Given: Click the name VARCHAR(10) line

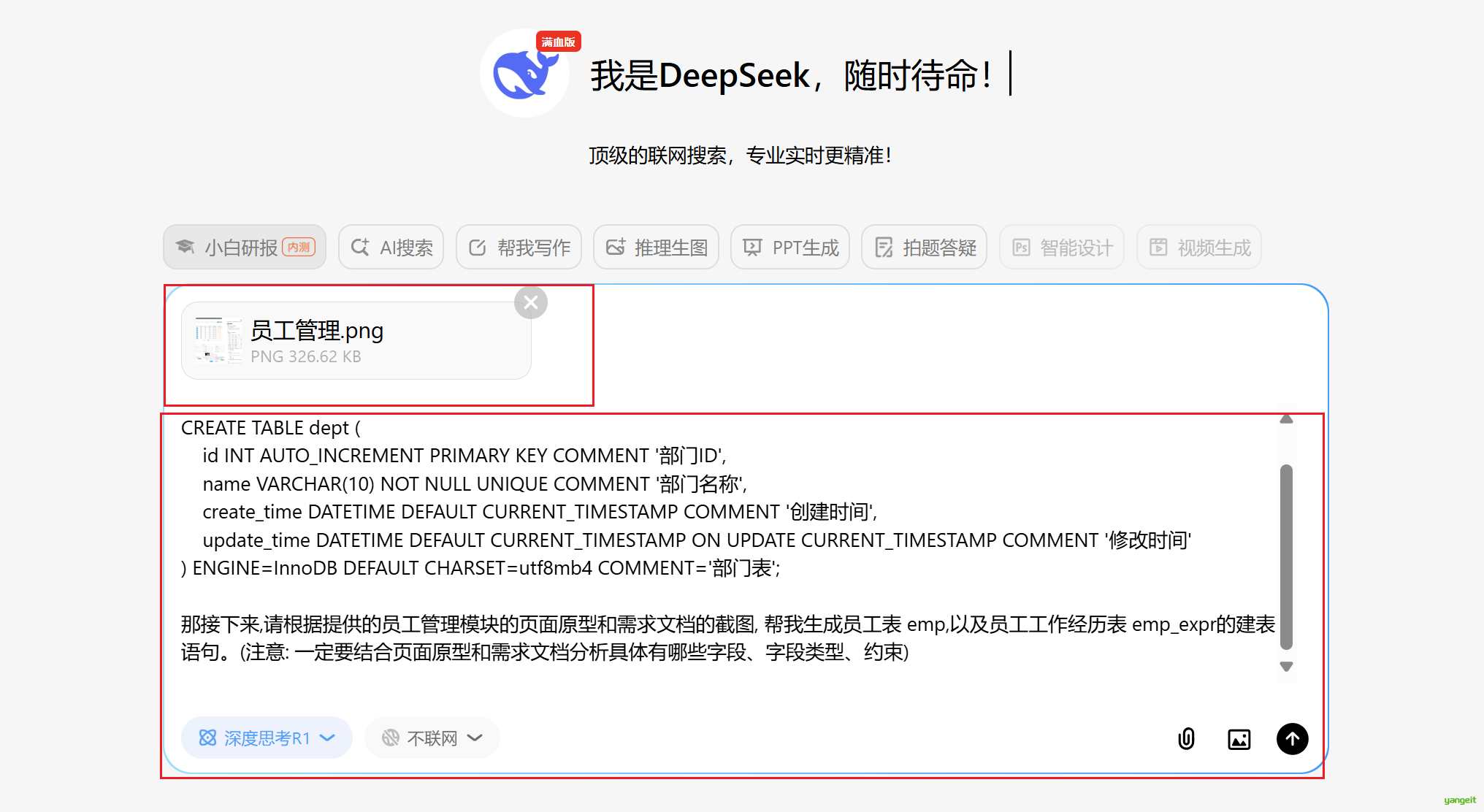Looking at the screenshot, I should pos(475,483).
